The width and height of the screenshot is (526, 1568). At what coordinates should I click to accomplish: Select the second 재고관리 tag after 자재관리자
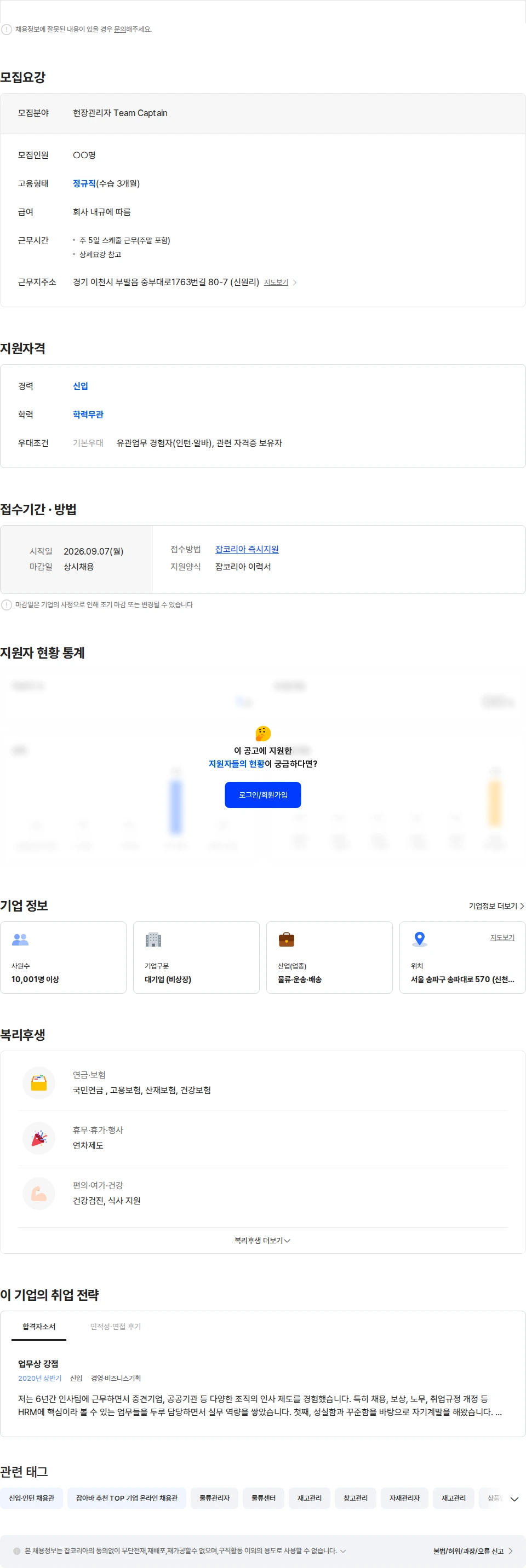pos(454,1498)
